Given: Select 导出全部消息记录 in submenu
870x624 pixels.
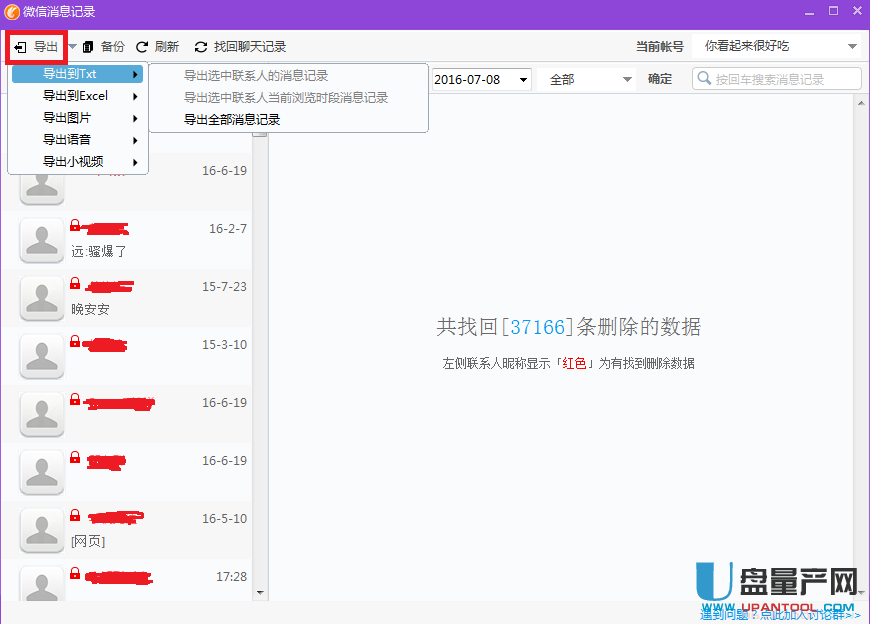Looking at the screenshot, I should 232,119.
